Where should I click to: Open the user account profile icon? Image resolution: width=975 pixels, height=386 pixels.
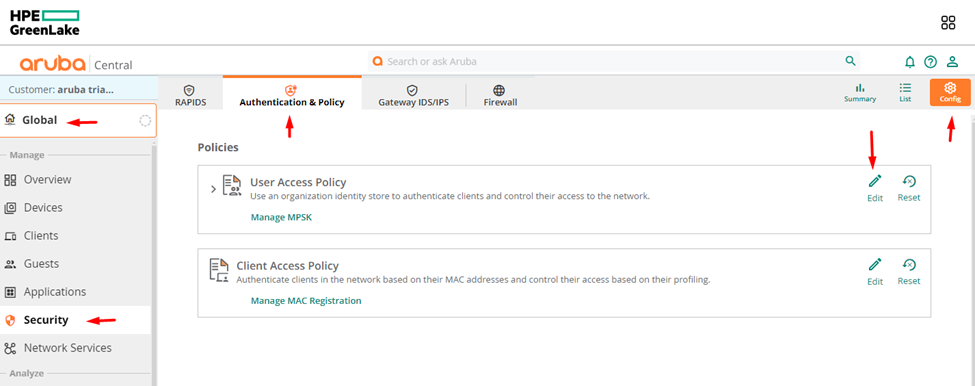[x=952, y=62]
